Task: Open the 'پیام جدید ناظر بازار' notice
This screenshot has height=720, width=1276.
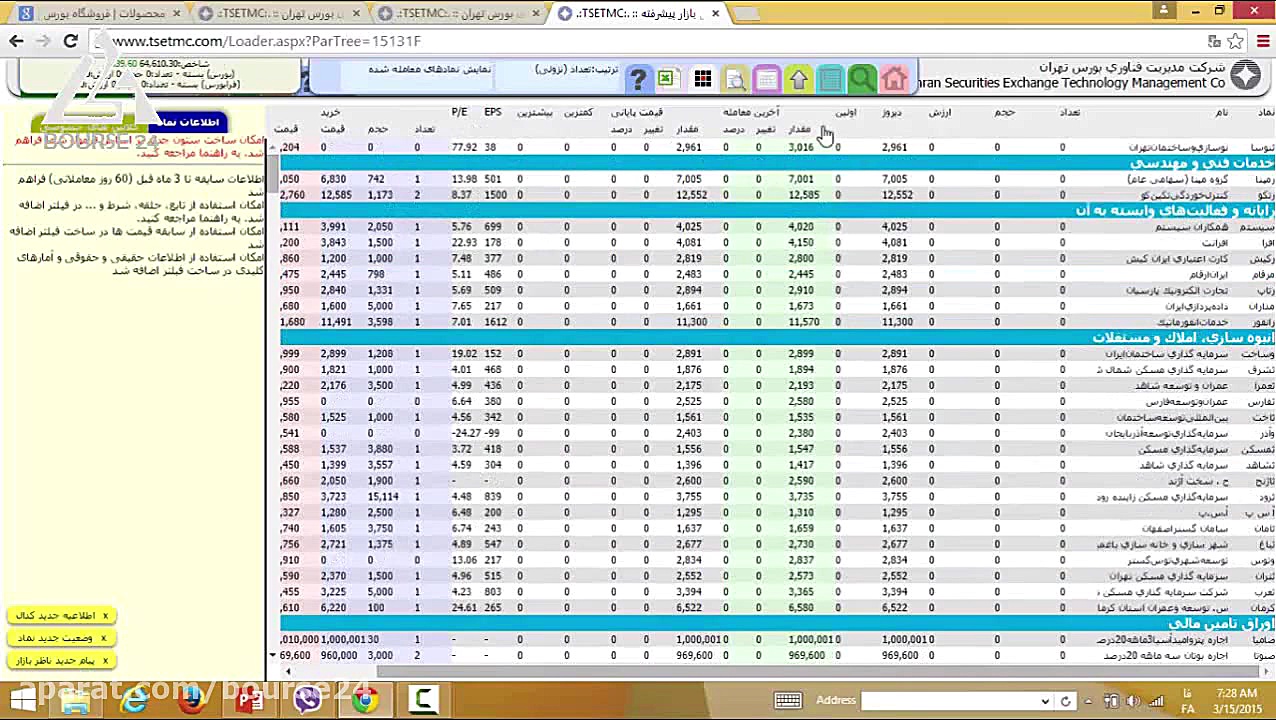Action: (x=56, y=660)
